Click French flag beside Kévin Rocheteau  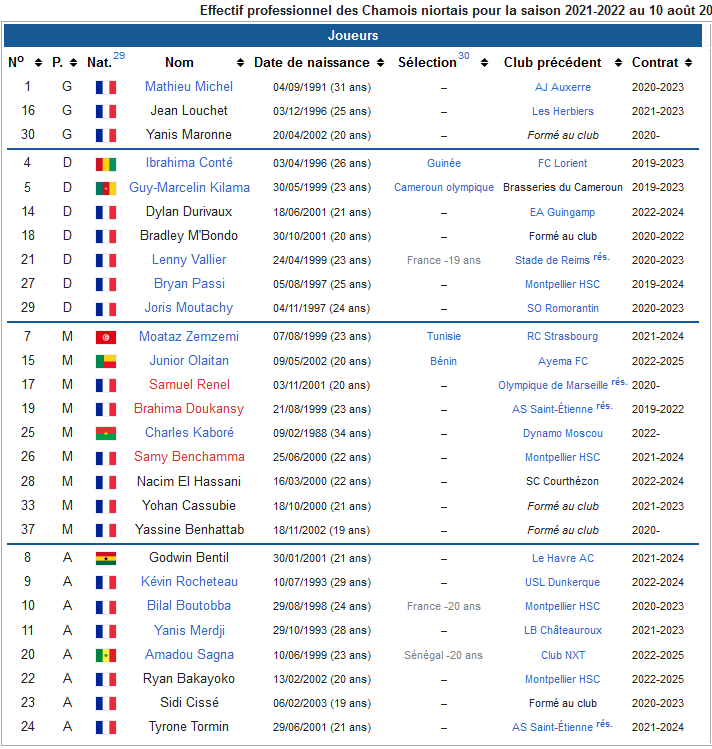pyautogui.click(x=106, y=582)
